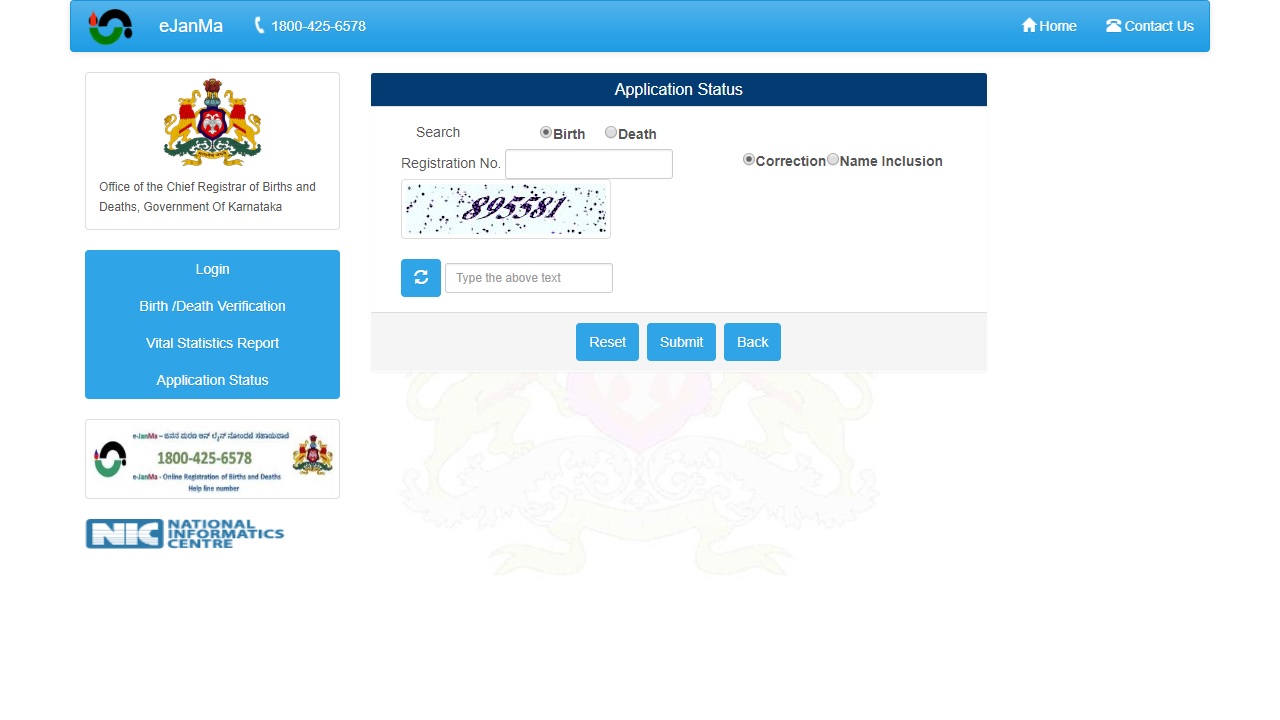The image size is (1280, 720).
Task: Refresh the captcha image
Action: click(x=420, y=277)
